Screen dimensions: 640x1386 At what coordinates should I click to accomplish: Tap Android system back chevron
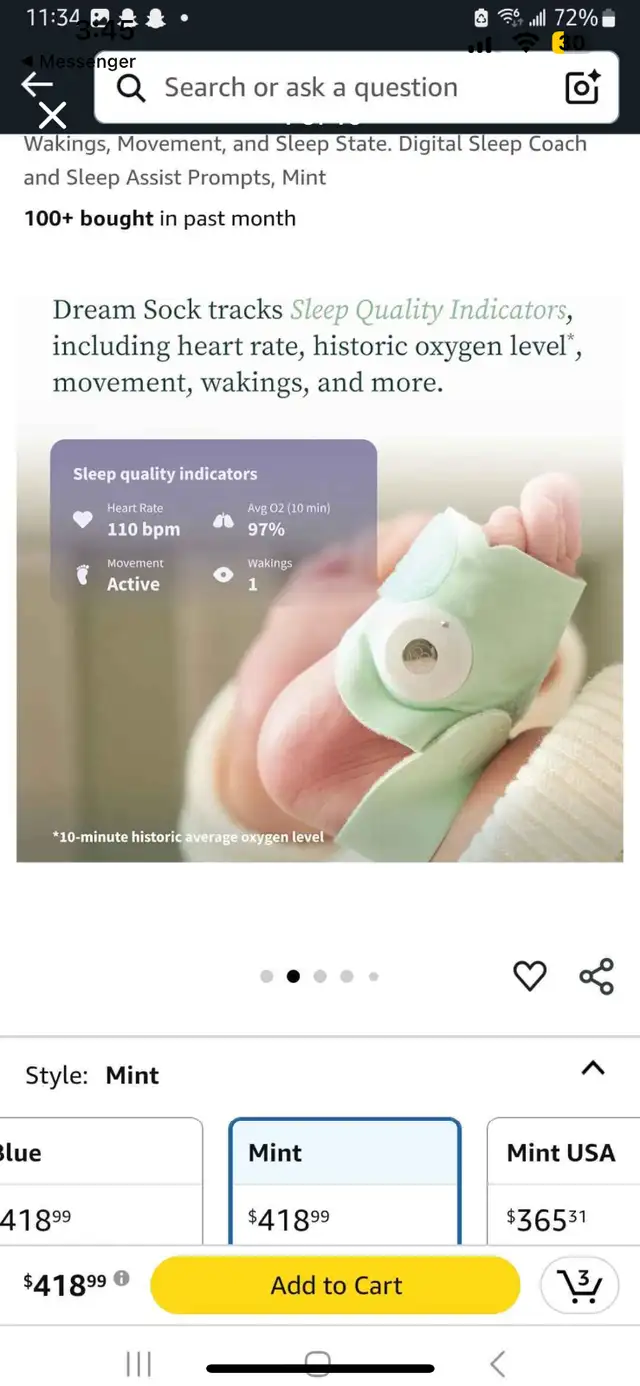click(x=498, y=1364)
